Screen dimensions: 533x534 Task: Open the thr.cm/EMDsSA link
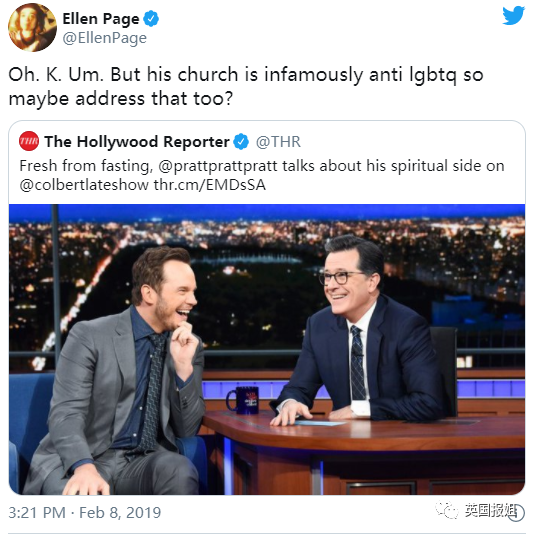(209, 185)
